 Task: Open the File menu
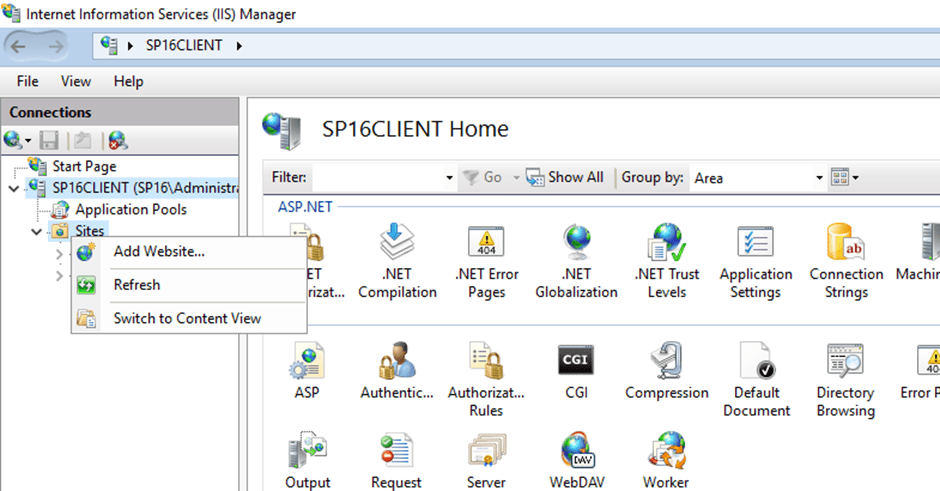pos(28,81)
